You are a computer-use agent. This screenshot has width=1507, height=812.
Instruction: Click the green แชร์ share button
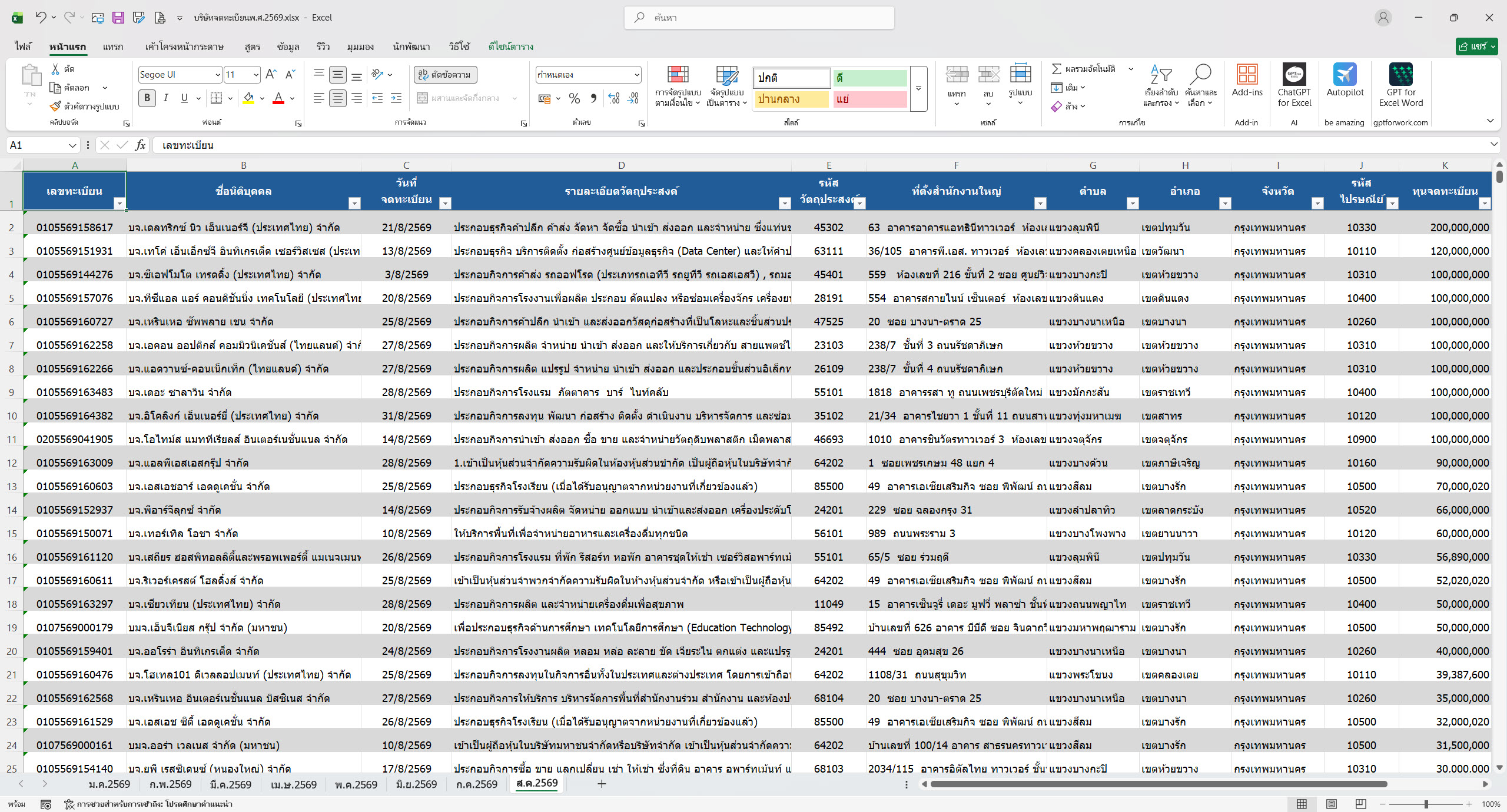tap(1476, 46)
